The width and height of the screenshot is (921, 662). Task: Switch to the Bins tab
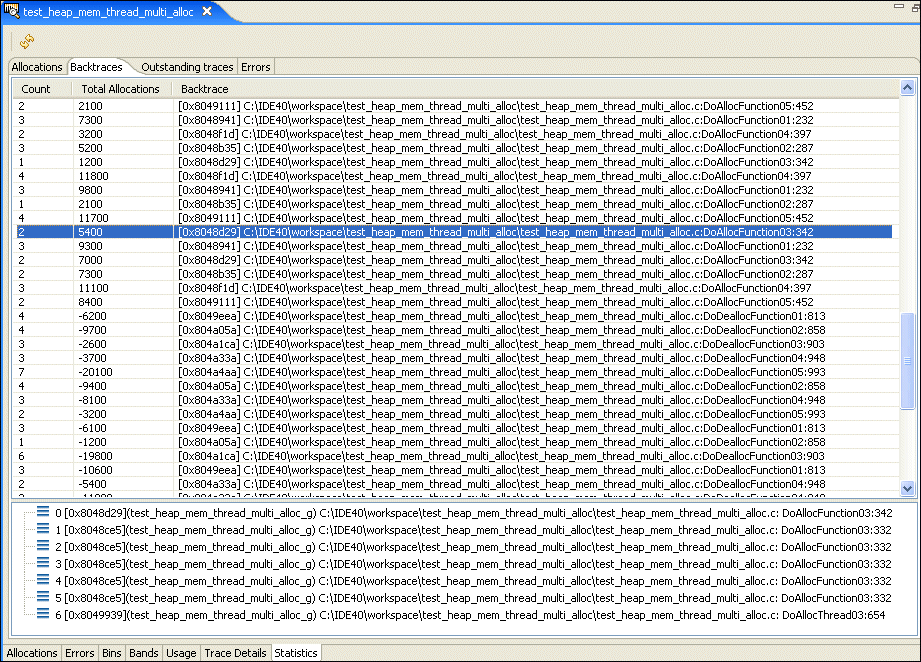[x=111, y=653]
